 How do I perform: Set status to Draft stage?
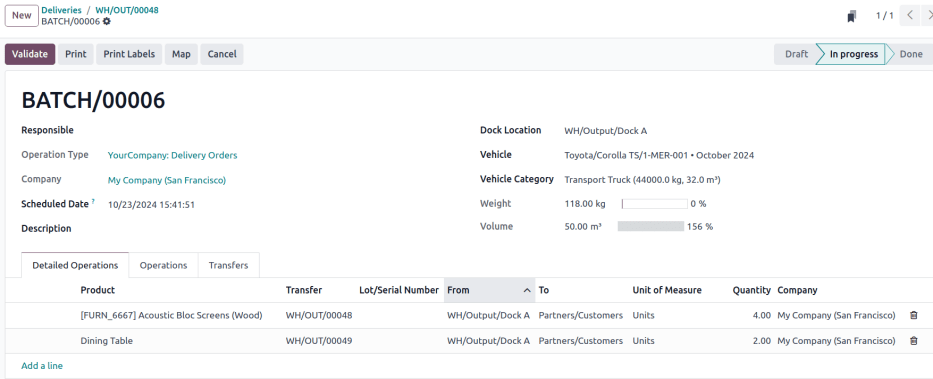(x=796, y=54)
